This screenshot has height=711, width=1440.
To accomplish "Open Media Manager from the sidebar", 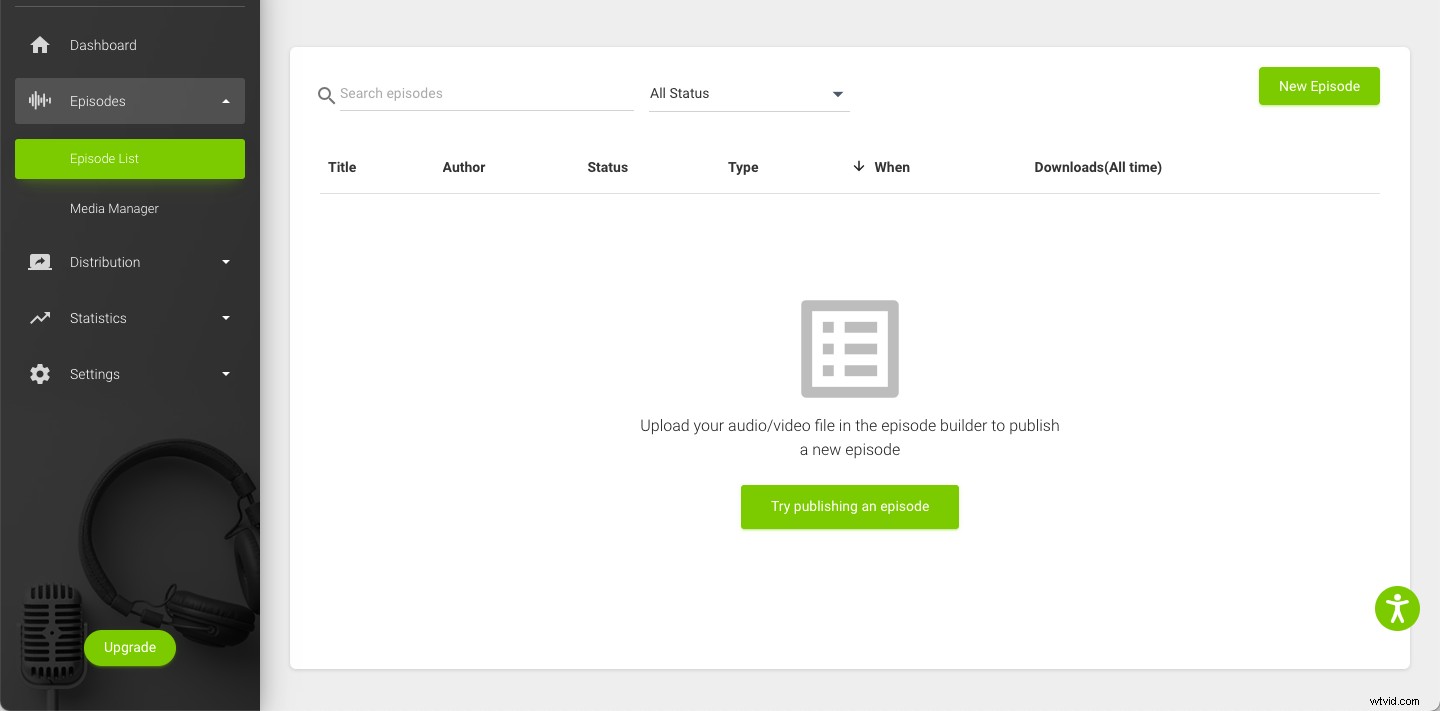I will (x=114, y=208).
